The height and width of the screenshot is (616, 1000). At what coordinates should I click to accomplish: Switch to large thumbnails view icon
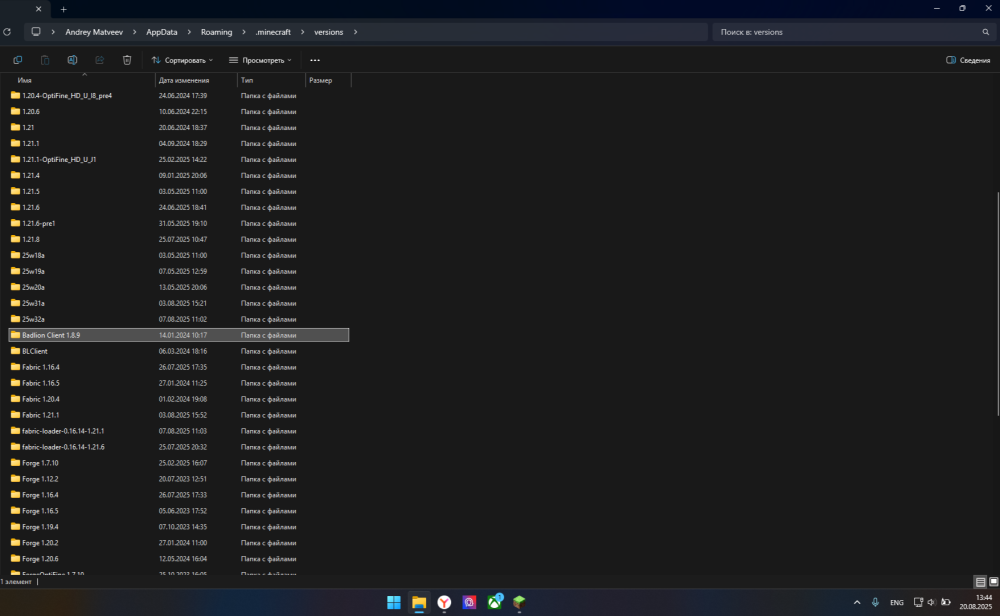click(x=994, y=582)
